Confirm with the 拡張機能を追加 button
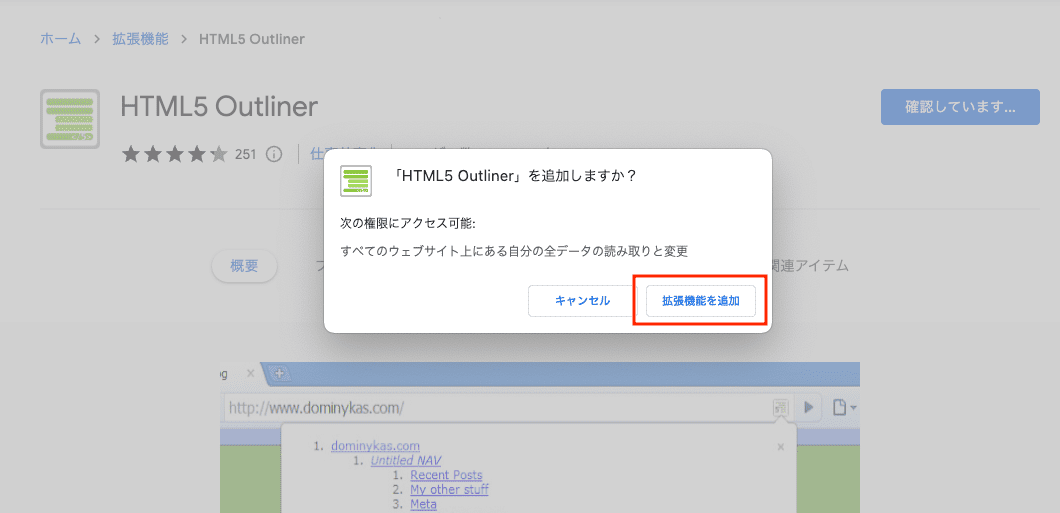 (700, 301)
